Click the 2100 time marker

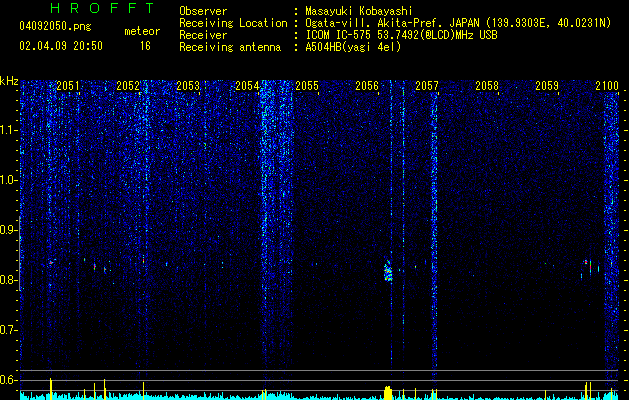pyautogui.click(x=607, y=86)
